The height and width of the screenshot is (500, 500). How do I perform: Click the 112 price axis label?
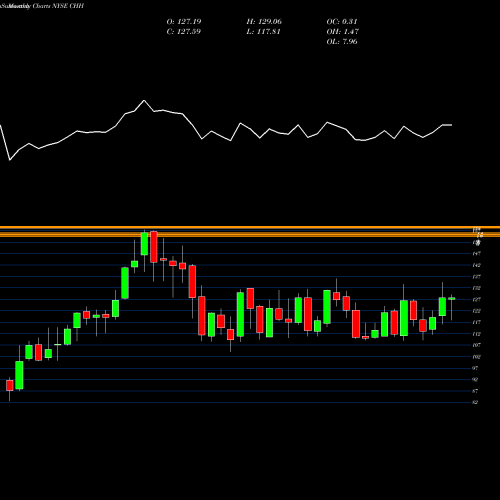point(476,334)
